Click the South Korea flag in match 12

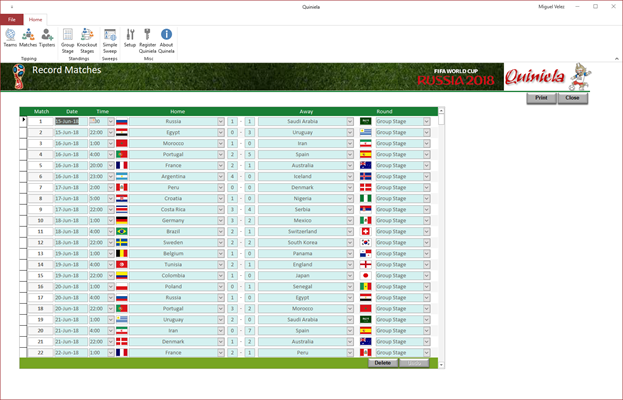366,242
